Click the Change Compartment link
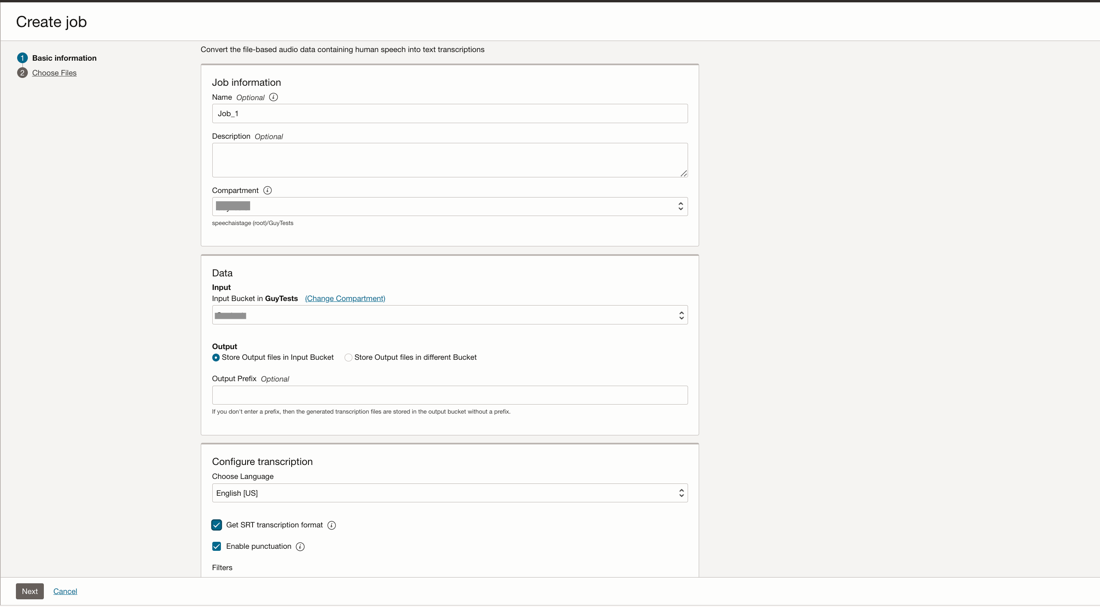1100x611 pixels. click(x=345, y=298)
